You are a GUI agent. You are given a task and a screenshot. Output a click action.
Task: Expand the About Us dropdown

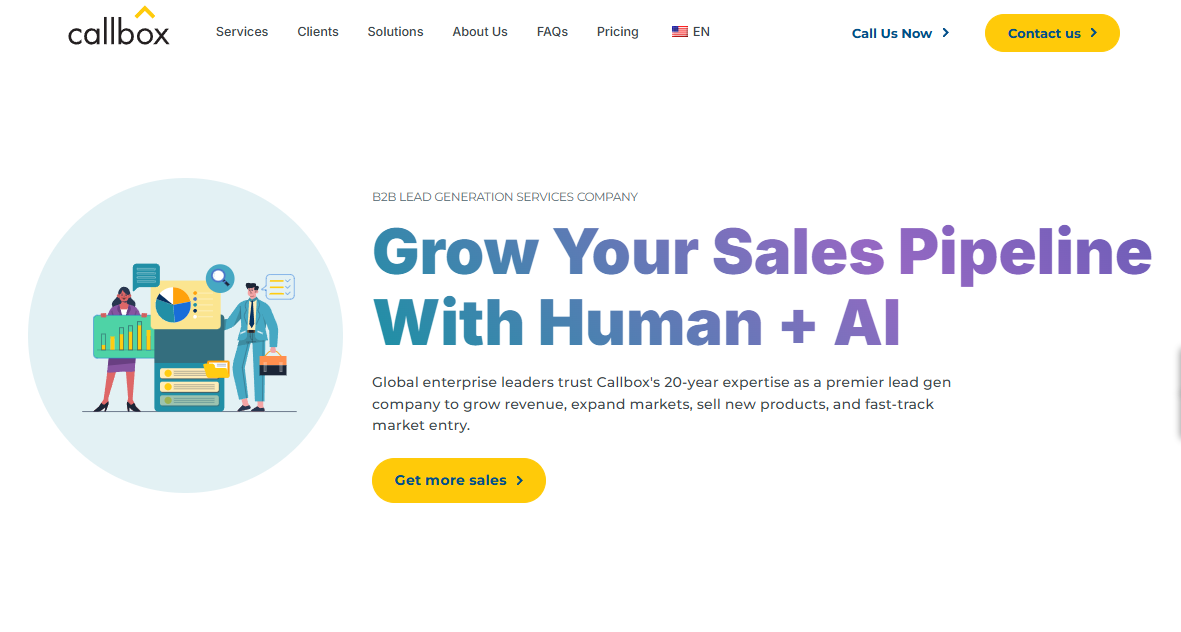(480, 32)
